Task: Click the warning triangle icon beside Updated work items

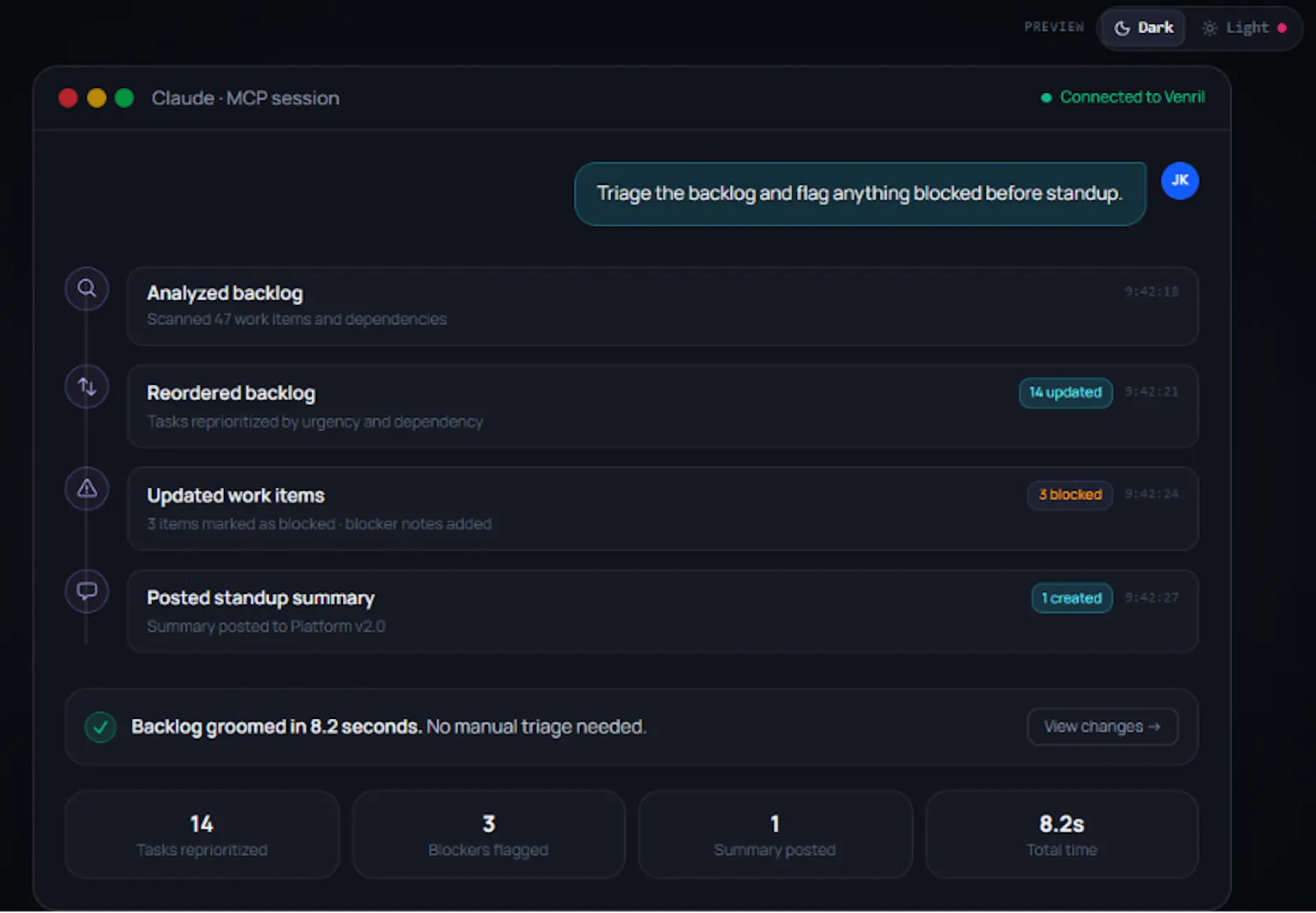Action: point(86,489)
